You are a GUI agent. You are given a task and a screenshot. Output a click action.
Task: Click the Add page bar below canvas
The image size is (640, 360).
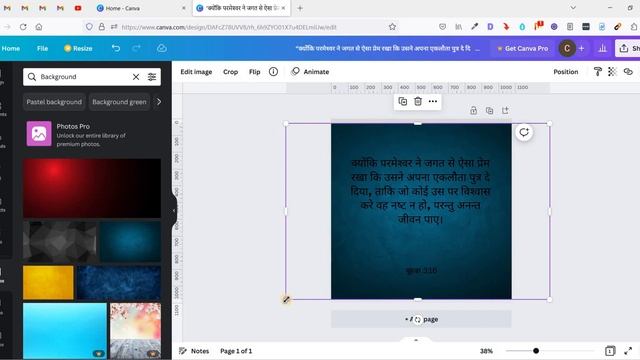click(x=421, y=319)
